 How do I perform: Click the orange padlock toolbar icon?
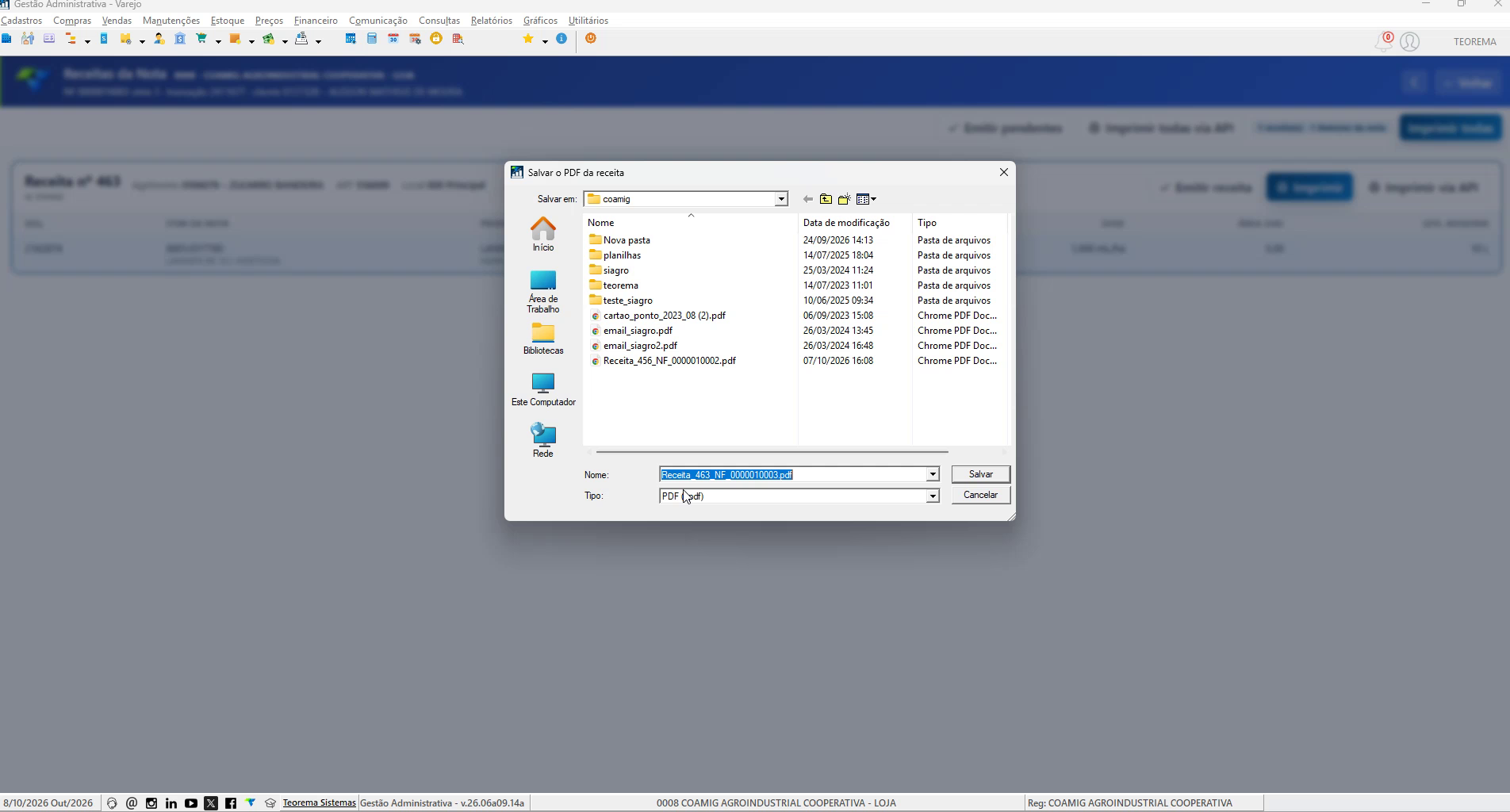(x=436, y=39)
